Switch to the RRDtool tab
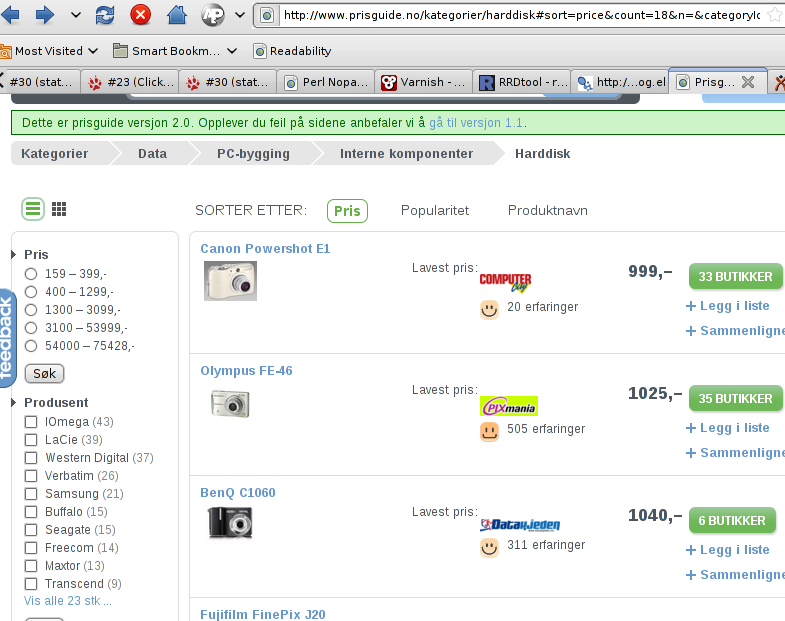 click(522, 82)
